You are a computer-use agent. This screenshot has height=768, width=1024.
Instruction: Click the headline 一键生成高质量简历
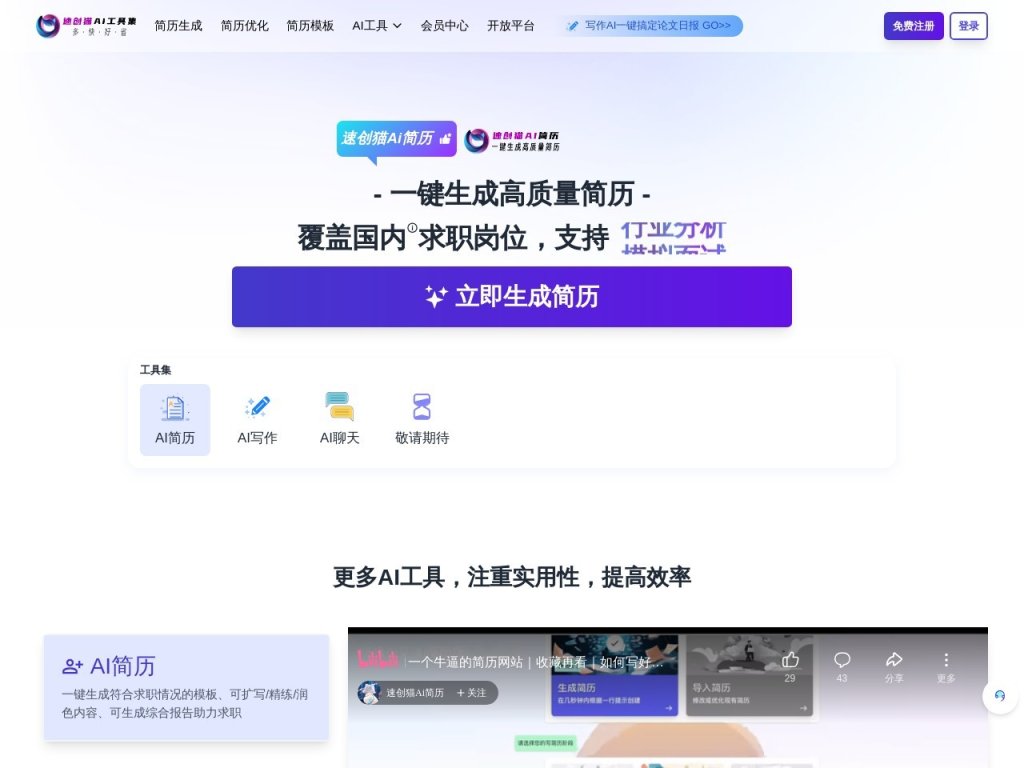512,195
